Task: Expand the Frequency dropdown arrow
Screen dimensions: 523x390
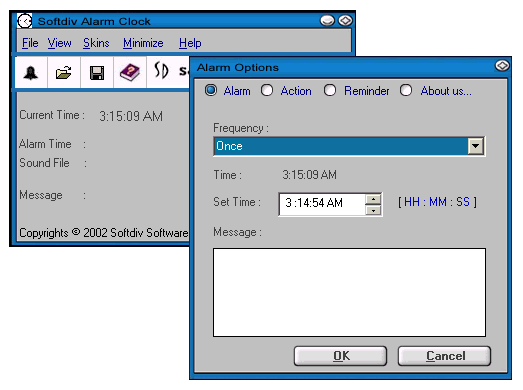Action: click(x=476, y=146)
